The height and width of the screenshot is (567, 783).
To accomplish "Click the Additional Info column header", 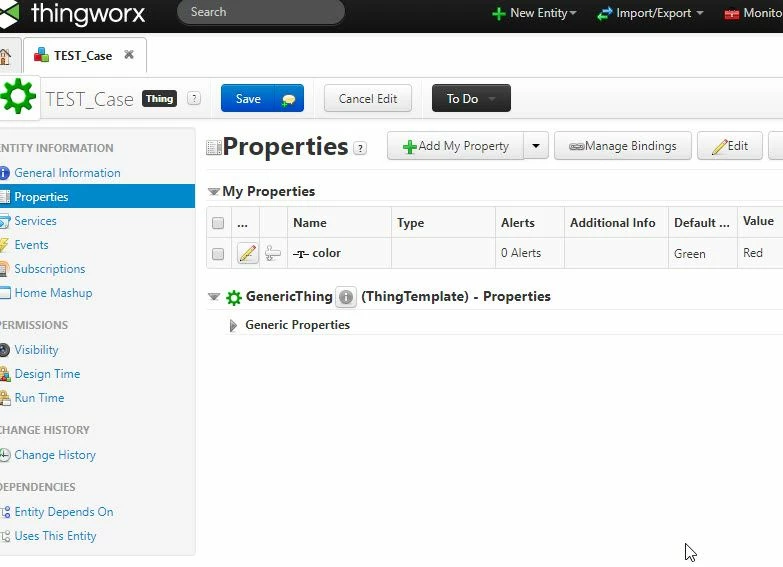I will tap(616, 223).
